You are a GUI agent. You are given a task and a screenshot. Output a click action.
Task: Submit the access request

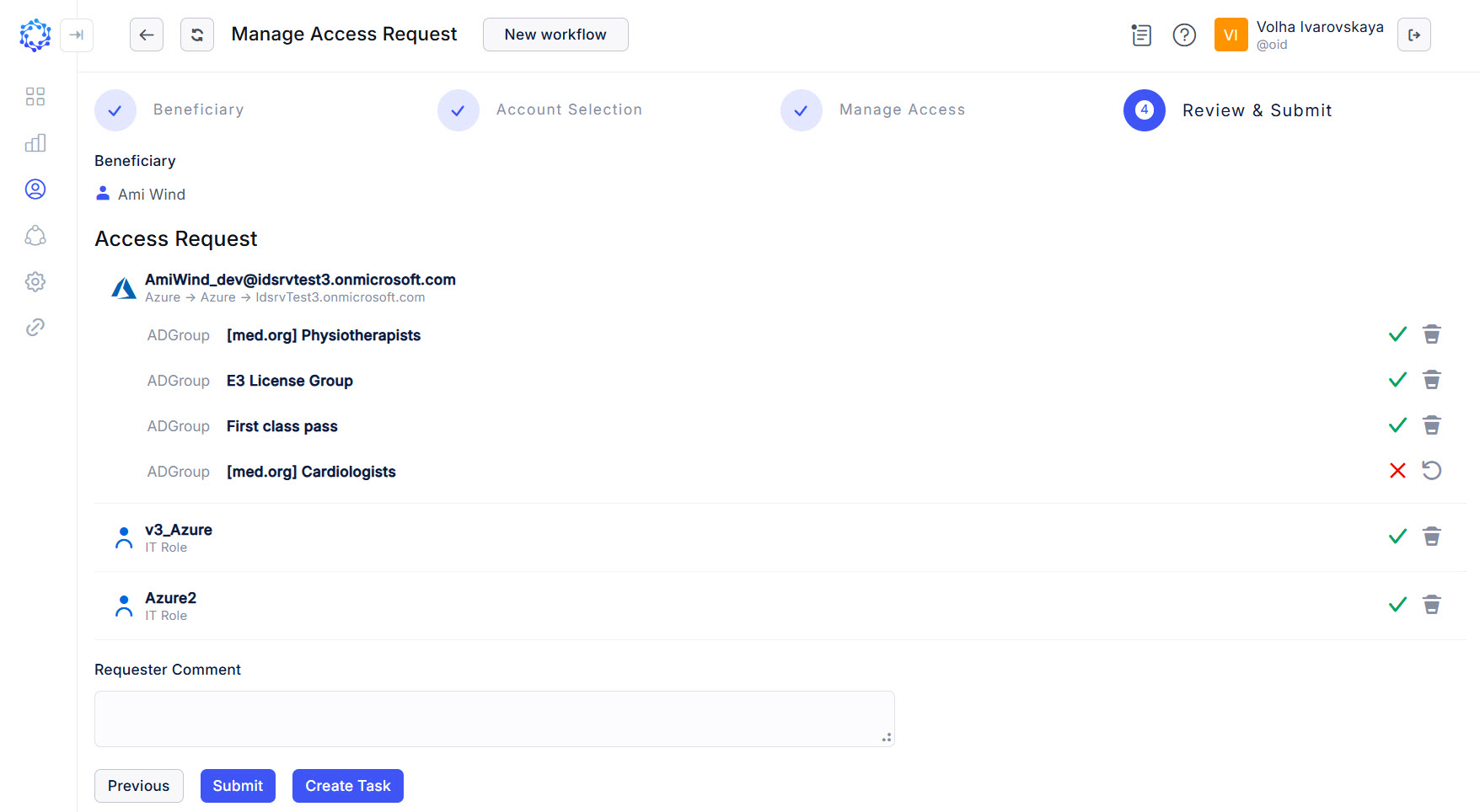[238, 786]
